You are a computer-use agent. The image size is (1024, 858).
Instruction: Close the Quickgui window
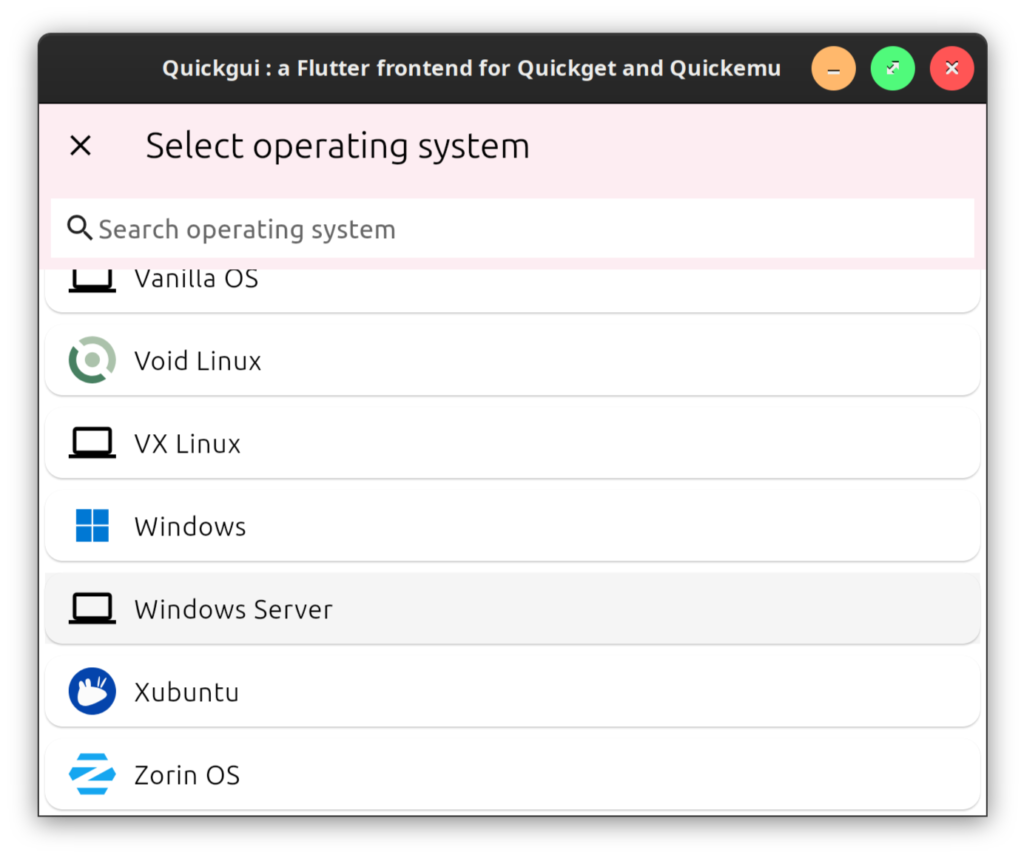click(x=951, y=69)
